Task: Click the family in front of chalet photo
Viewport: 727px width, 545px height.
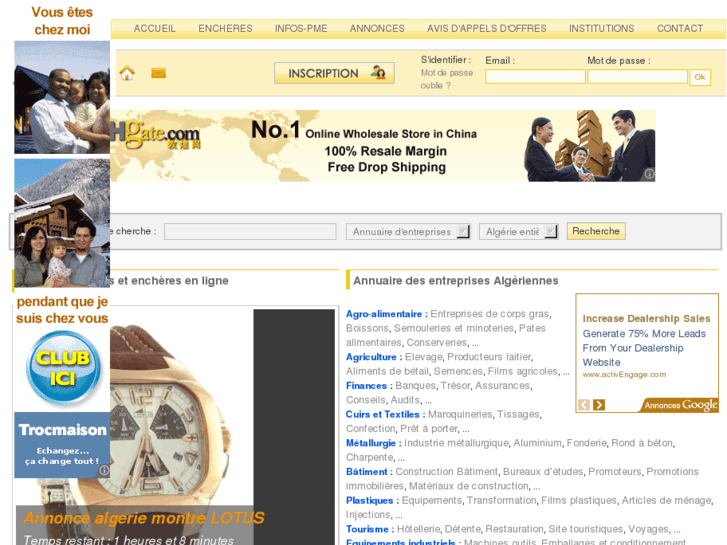Action: click(x=62, y=97)
